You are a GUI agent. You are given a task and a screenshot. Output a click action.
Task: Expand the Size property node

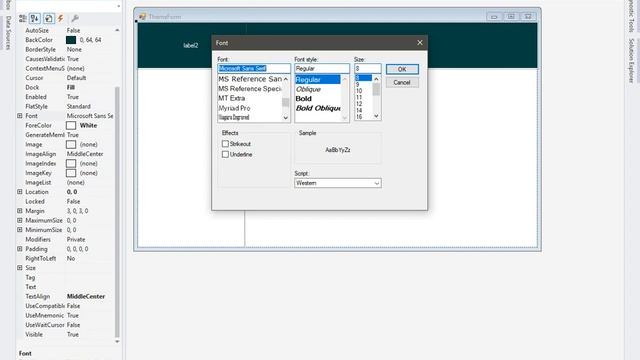tap(20, 268)
